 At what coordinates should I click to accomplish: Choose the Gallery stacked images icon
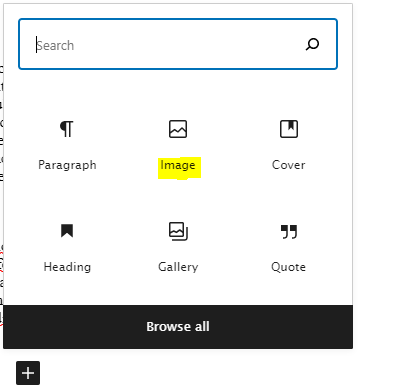(x=178, y=231)
